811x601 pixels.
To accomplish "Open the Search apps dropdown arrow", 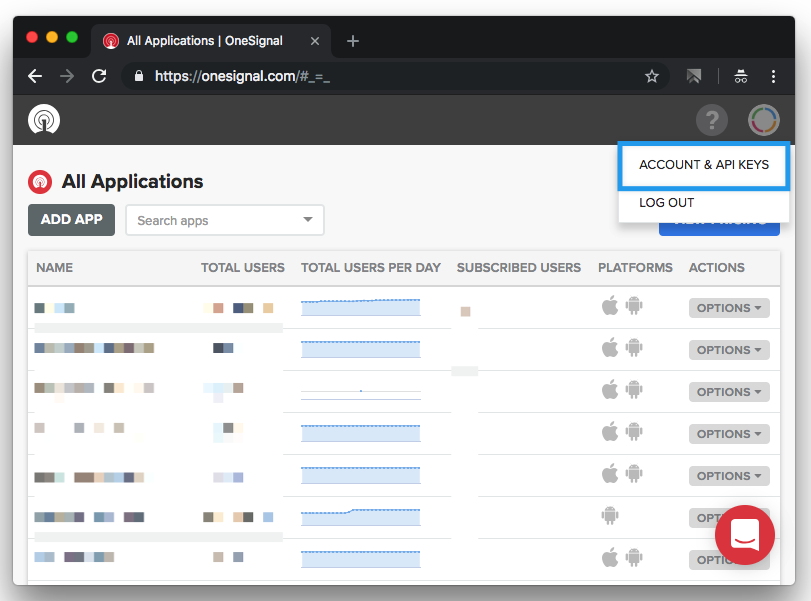I will [x=308, y=219].
